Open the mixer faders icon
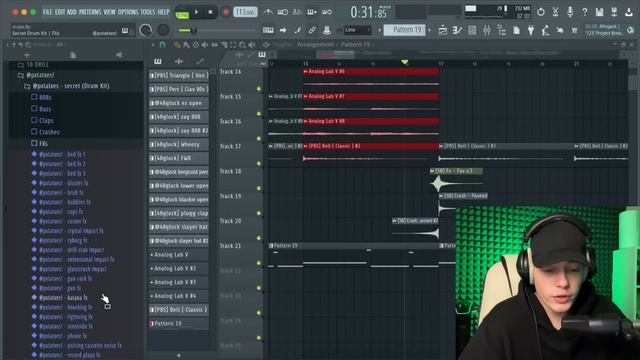The width and height of the screenshot is (640, 360). pyautogui.click(x=487, y=30)
